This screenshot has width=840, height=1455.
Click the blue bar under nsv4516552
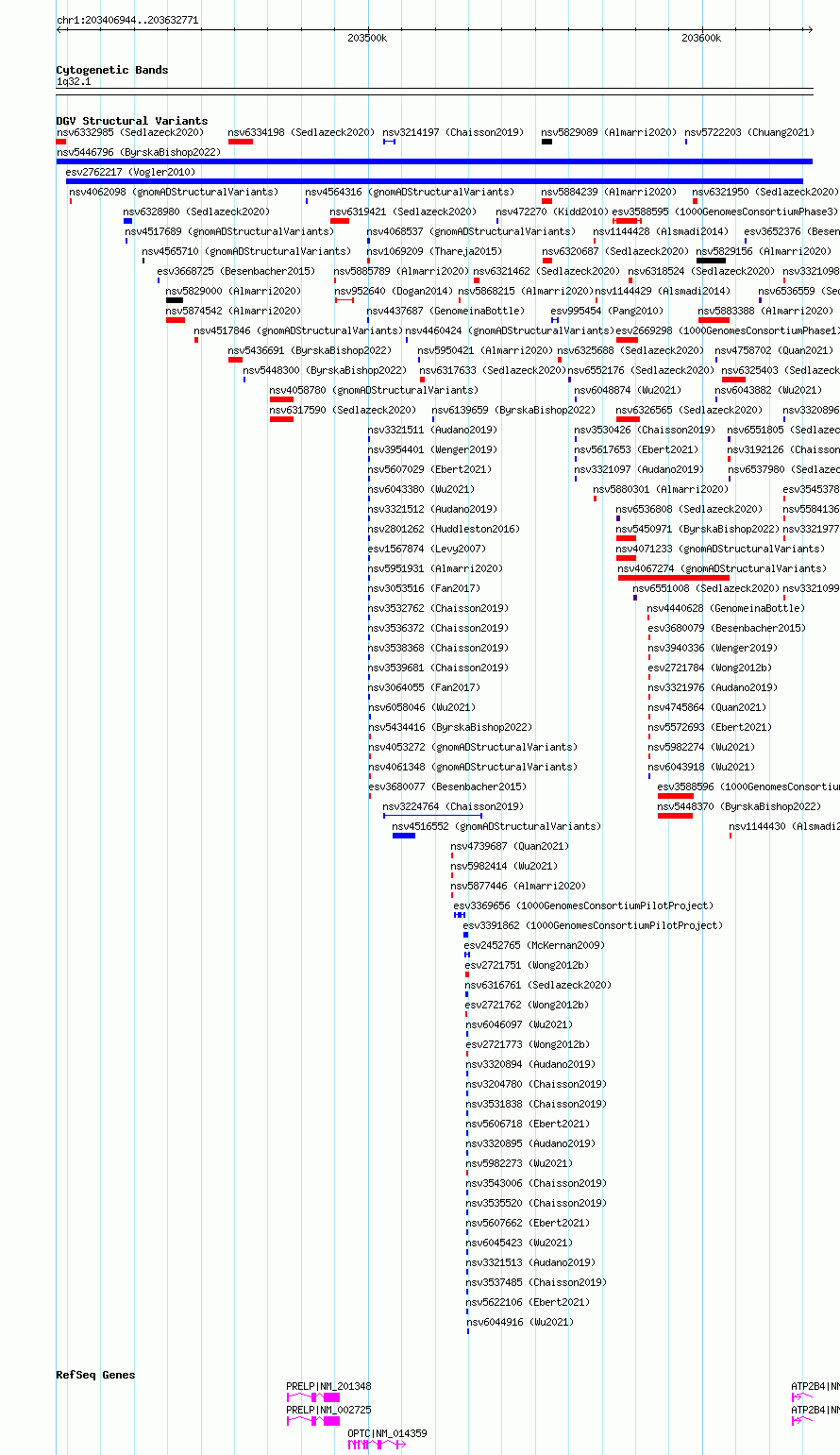click(x=404, y=836)
